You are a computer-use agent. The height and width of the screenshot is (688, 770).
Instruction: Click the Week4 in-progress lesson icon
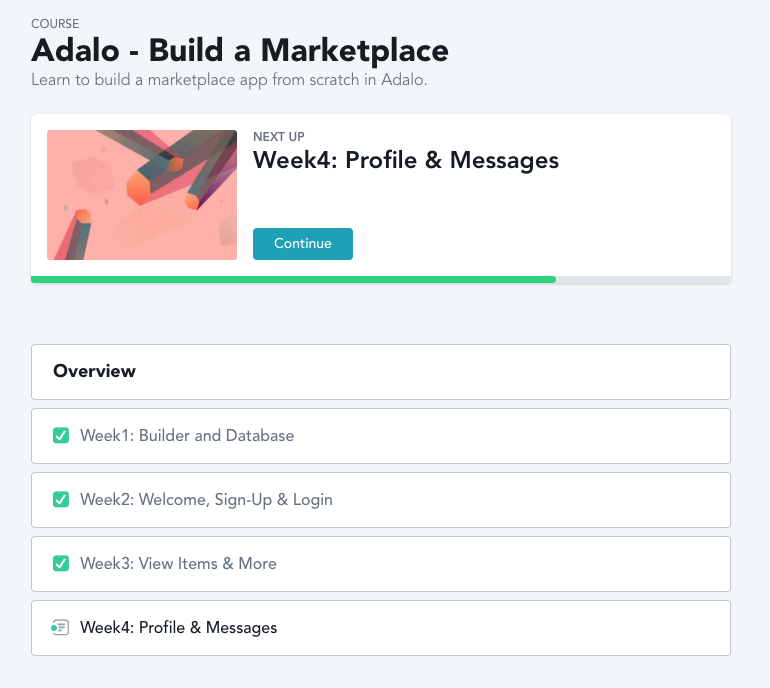[x=60, y=628]
